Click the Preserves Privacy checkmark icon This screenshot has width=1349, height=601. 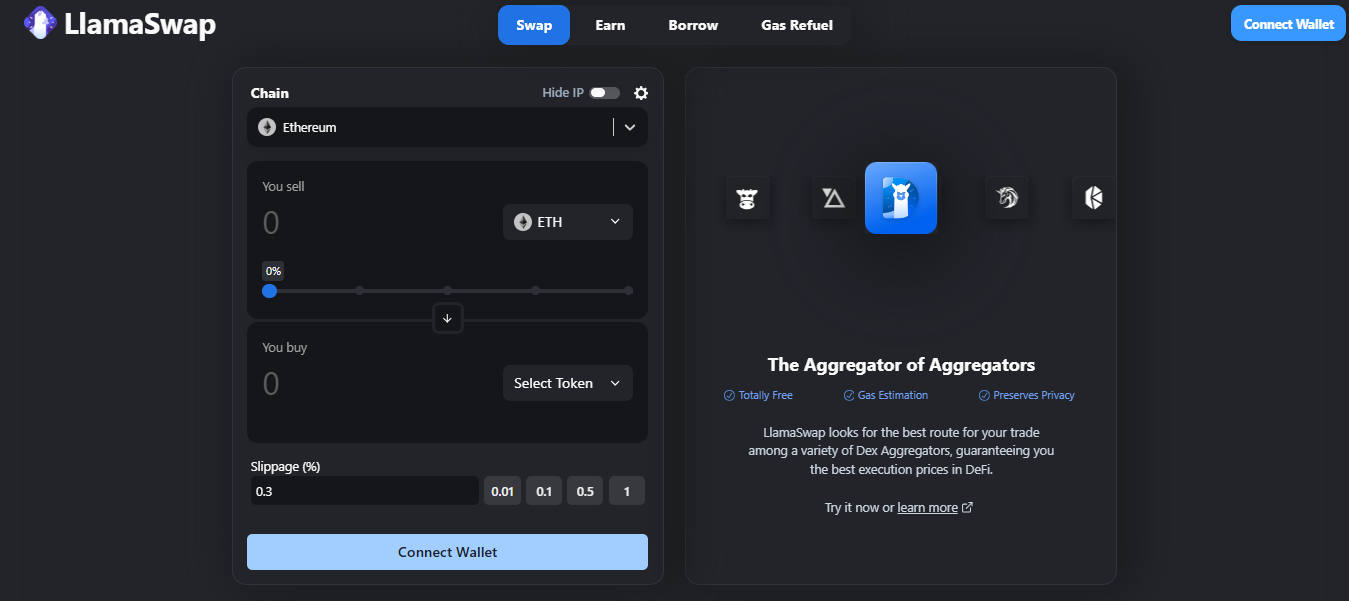(984, 396)
